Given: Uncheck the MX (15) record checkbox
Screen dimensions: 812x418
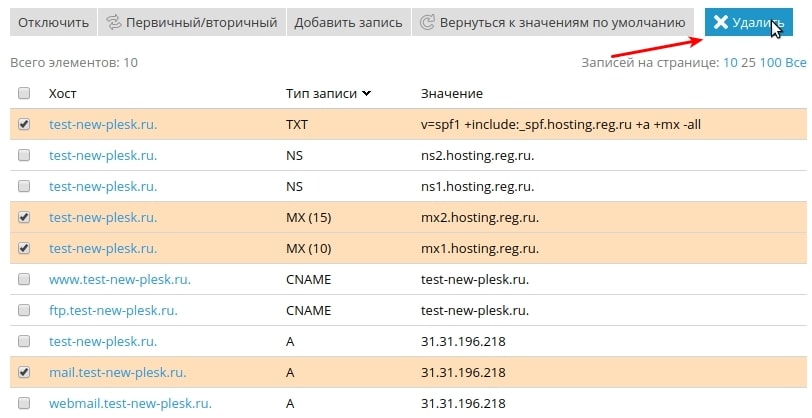Looking at the screenshot, I should (x=24, y=217).
